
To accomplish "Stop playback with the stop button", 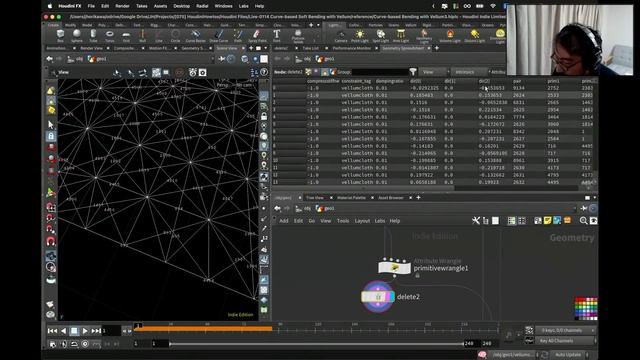I will tap(74, 331).
